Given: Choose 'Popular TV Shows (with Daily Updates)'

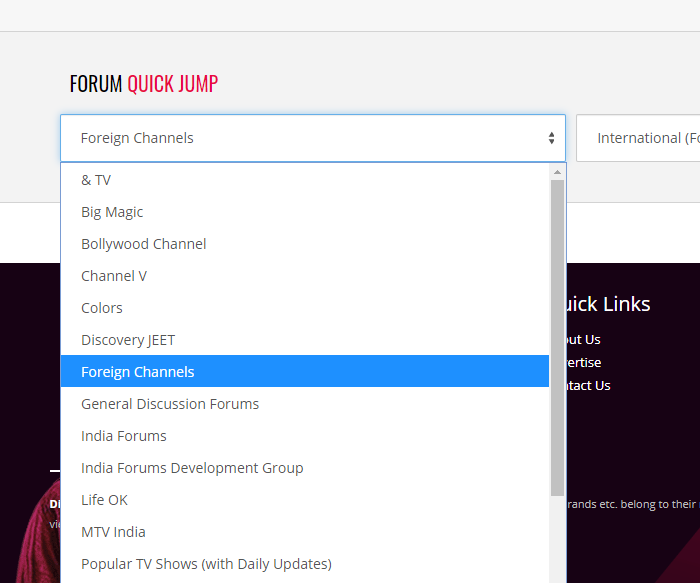Looking at the screenshot, I should coord(305,564).
